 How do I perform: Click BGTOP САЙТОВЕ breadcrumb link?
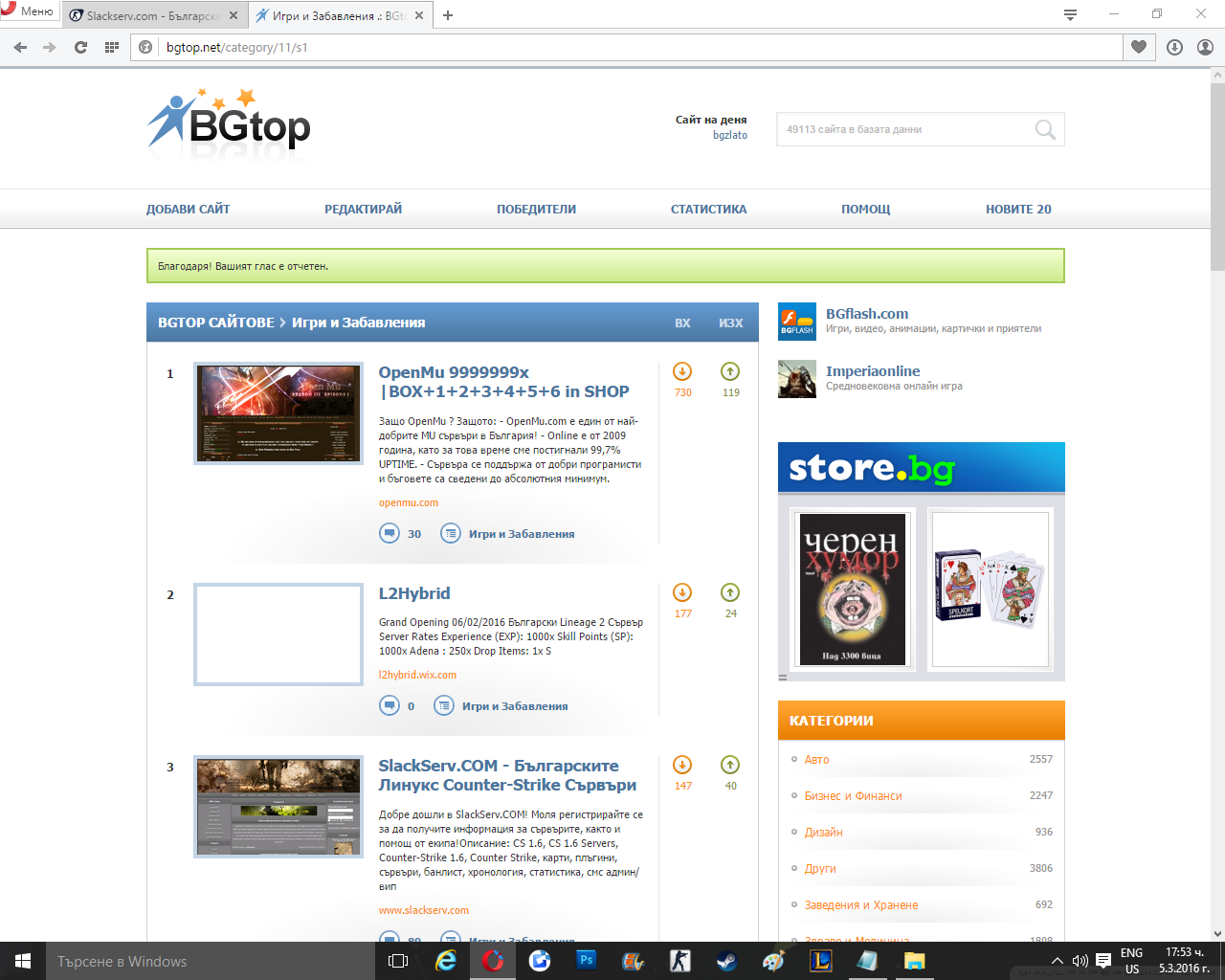tap(216, 323)
